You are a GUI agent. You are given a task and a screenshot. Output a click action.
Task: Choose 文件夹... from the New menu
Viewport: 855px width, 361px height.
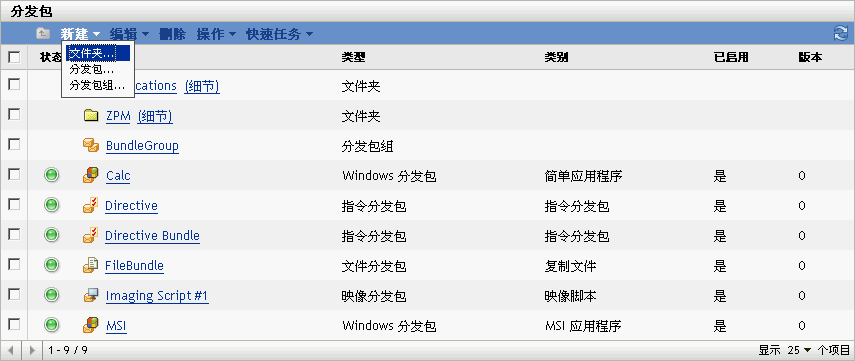(98, 53)
